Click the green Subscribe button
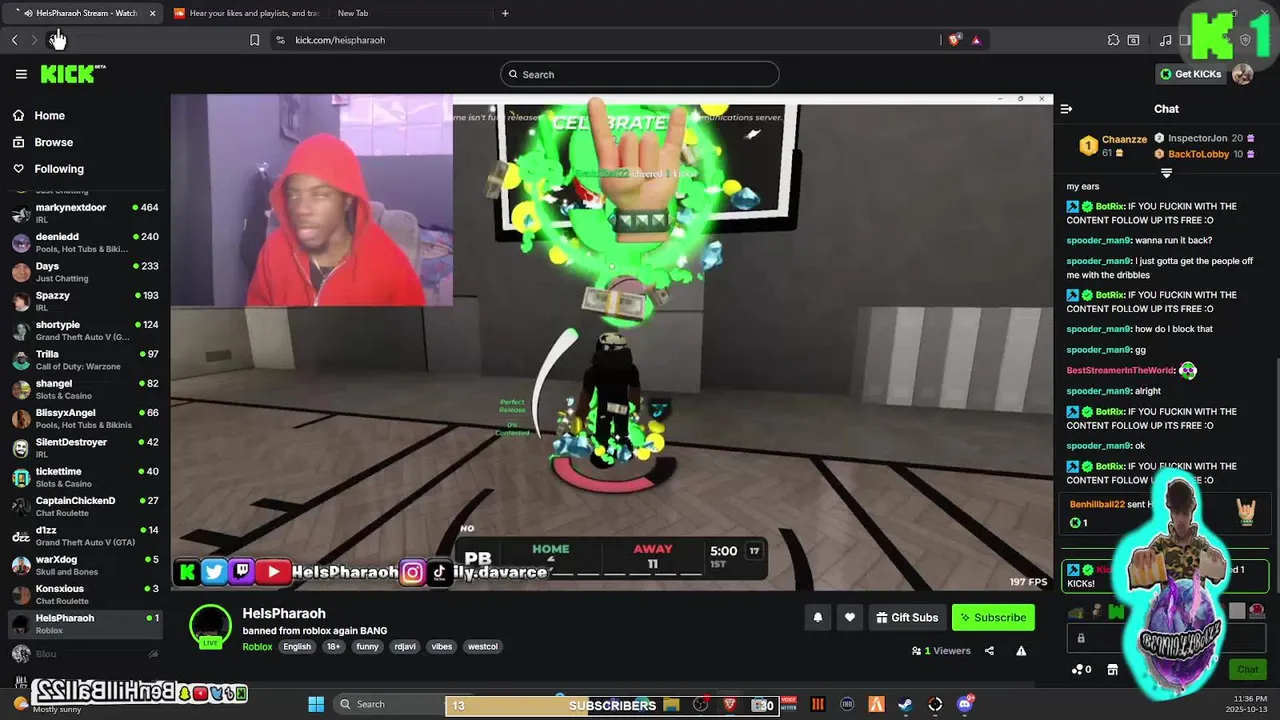 pos(993,618)
